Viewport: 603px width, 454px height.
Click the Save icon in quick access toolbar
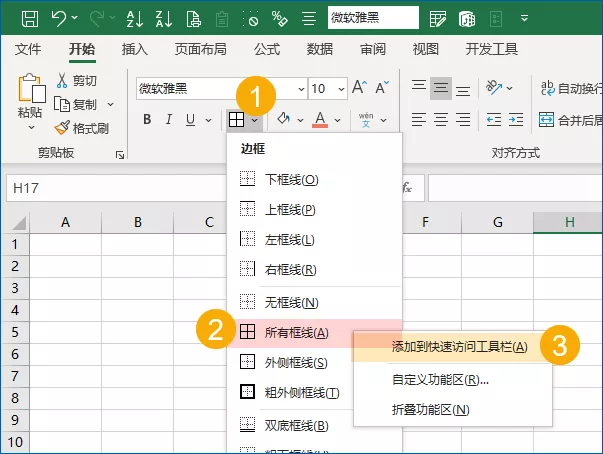30,18
